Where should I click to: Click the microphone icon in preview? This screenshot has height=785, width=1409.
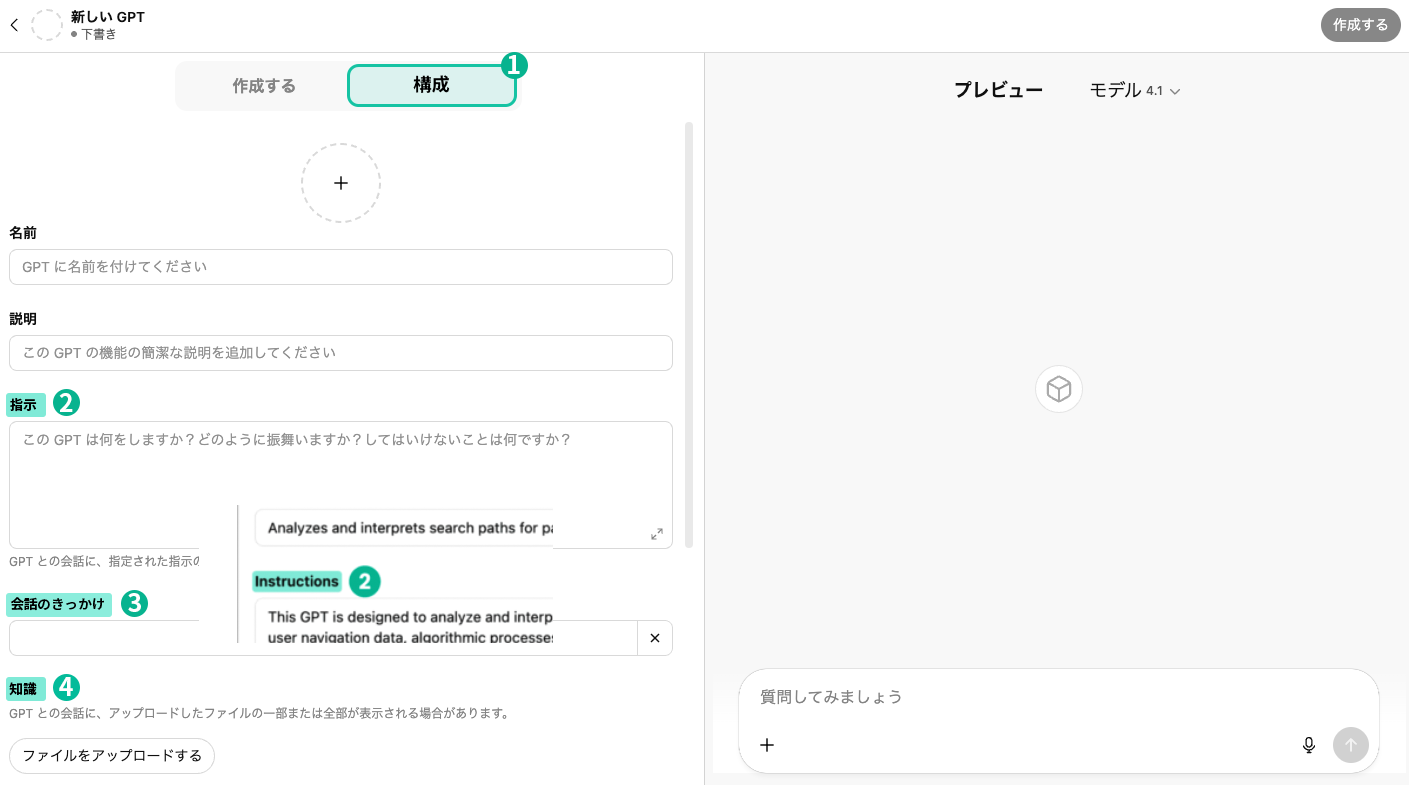click(x=1308, y=745)
